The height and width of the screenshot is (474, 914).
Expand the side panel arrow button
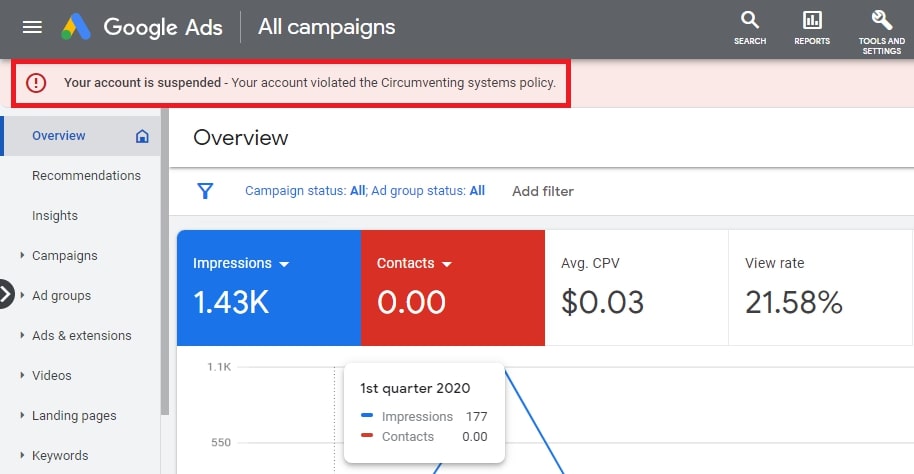6,295
